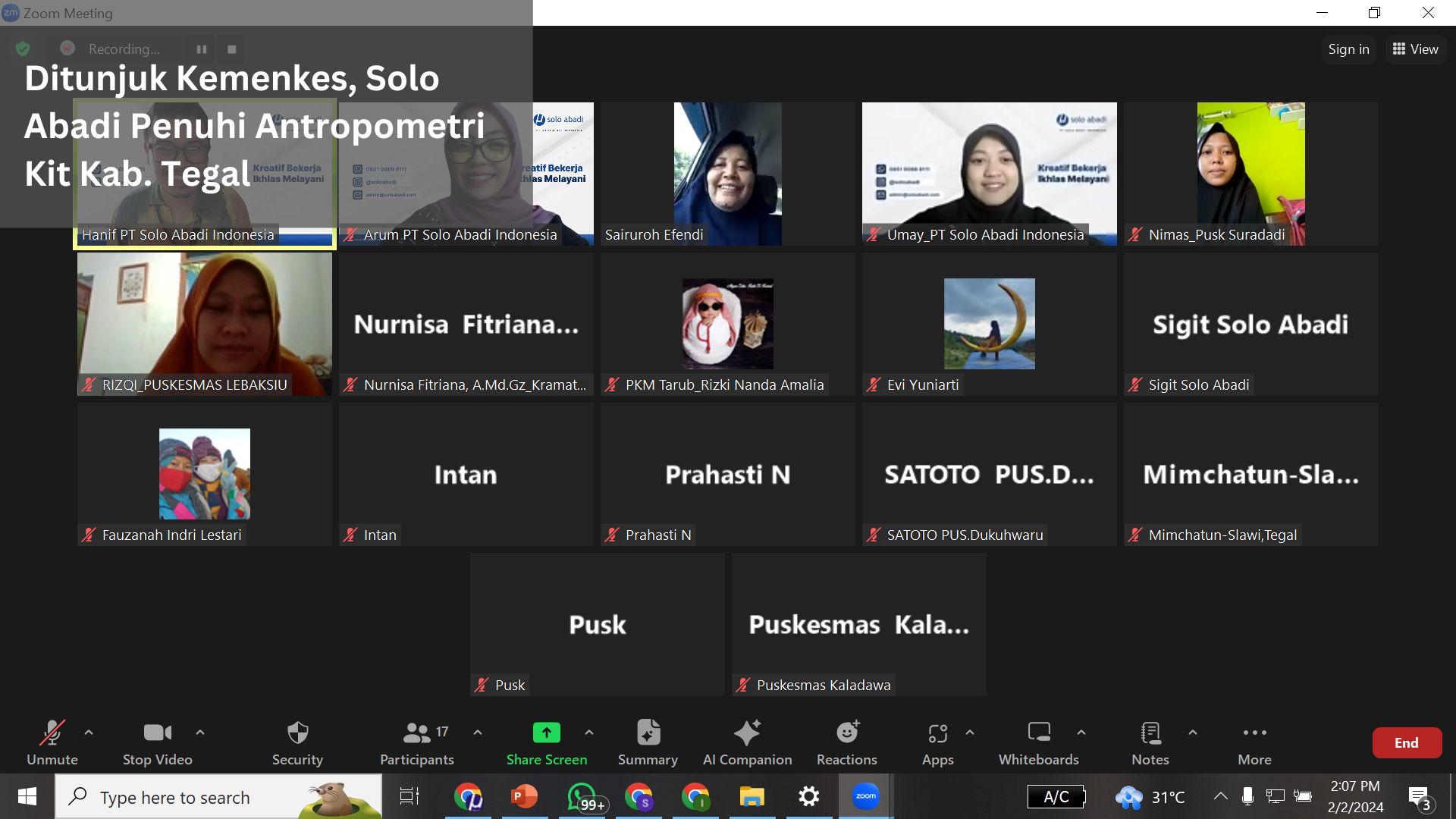1456x819 pixels.
Task: Open Task View on the taskbar
Action: pos(409,797)
